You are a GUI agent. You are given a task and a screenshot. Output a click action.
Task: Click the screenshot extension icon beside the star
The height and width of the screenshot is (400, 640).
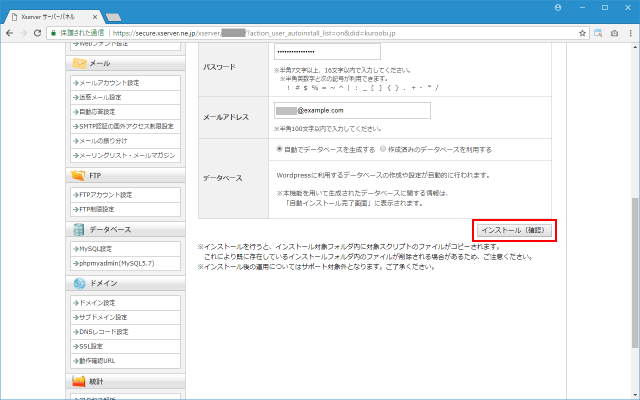(598, 33)
